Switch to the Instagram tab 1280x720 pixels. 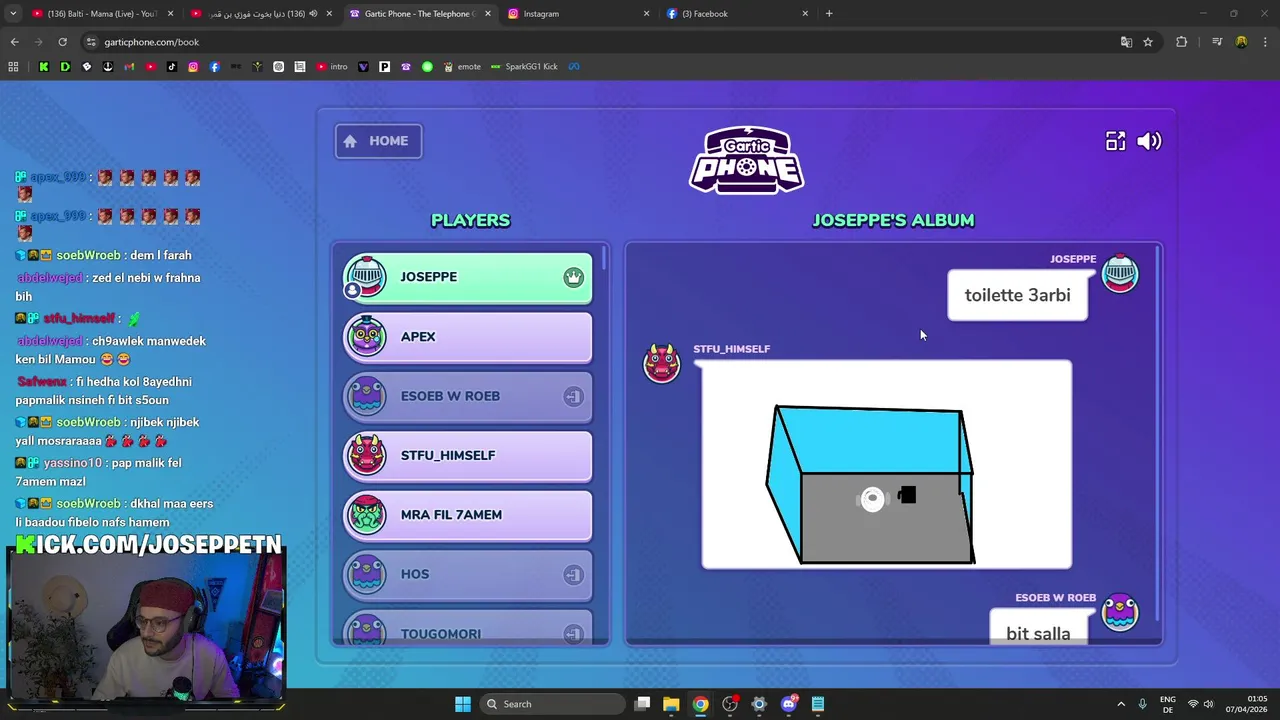point(578,14)
